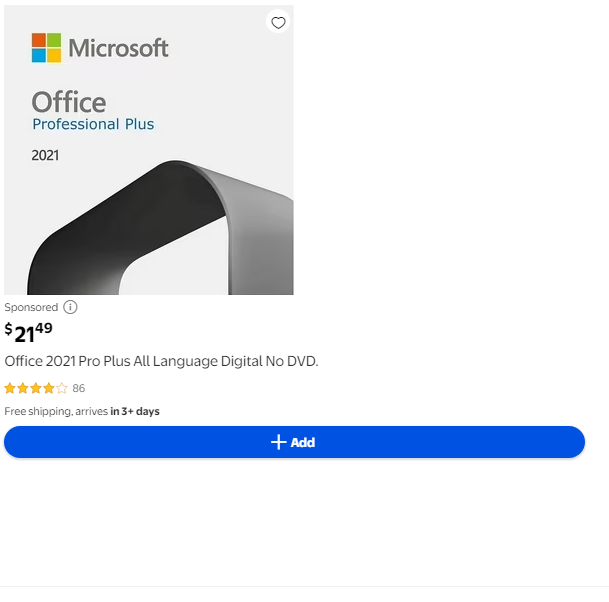Click the empty fifth rating star
This screenshot has height=602, width=609.
(x=62, y=388)
